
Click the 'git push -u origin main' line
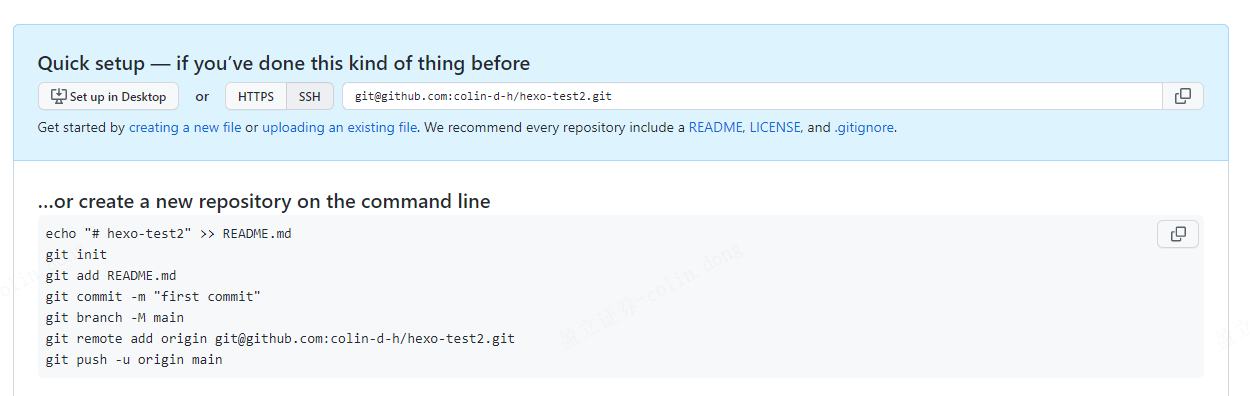point(134,359)
